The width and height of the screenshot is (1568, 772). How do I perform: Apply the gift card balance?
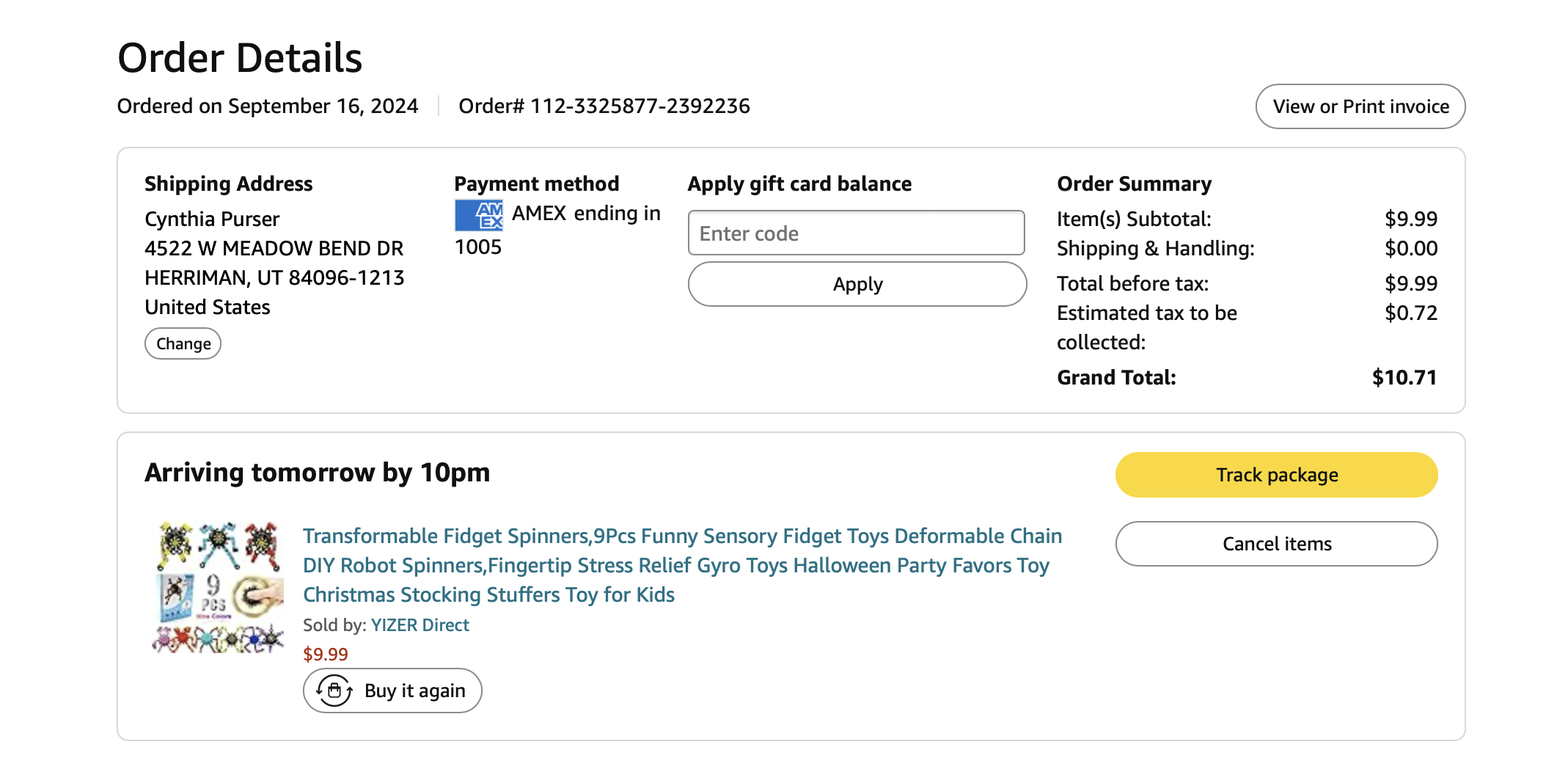point(857,284)
